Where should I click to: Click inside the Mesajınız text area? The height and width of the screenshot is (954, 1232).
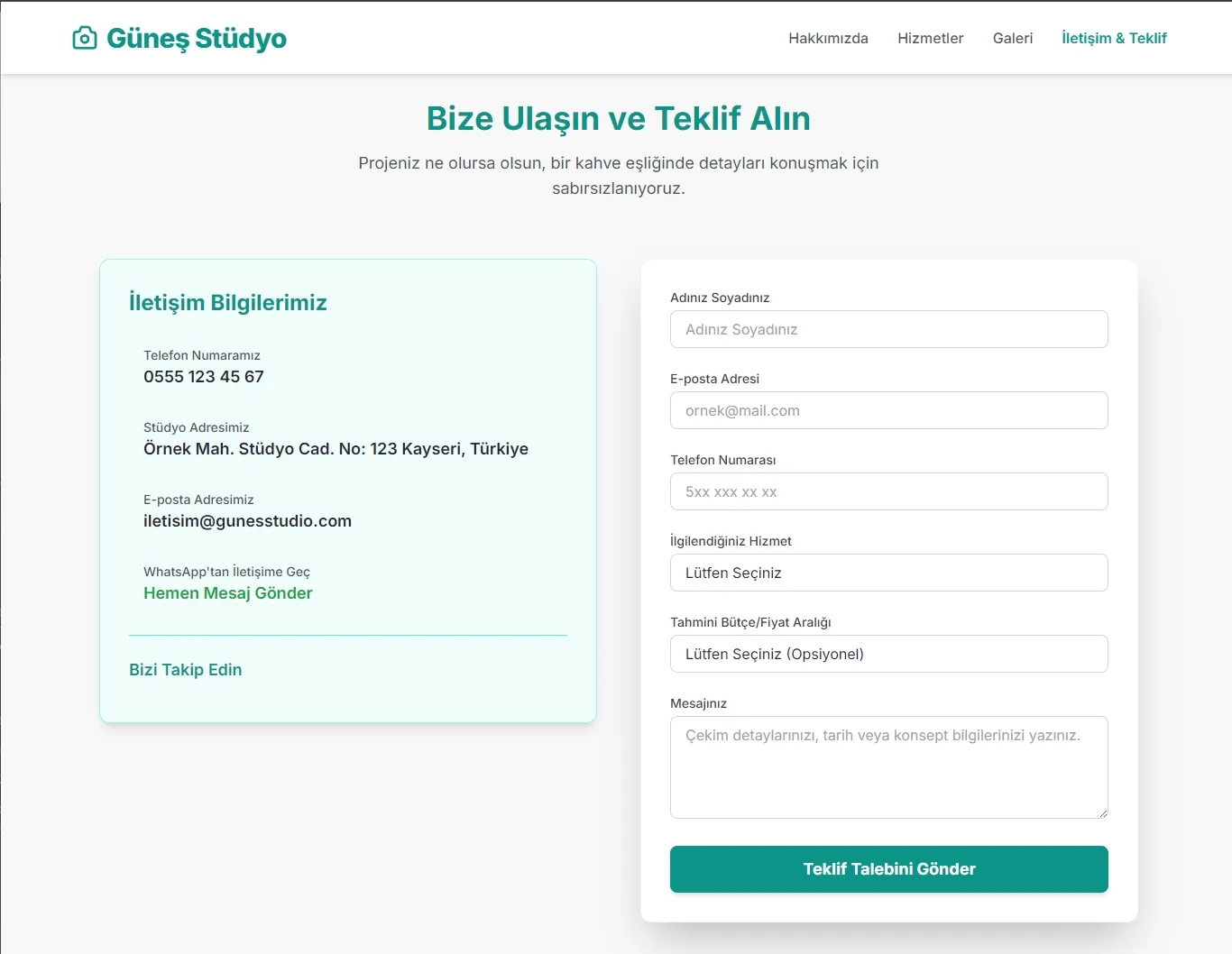(x=888, y=766)
